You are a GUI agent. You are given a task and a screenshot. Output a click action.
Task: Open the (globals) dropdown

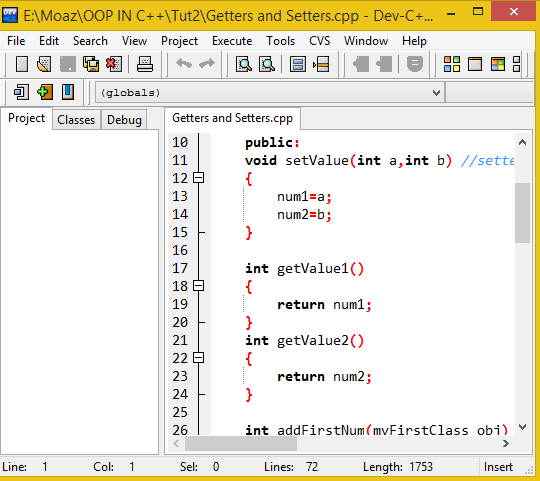click(270, 93)
